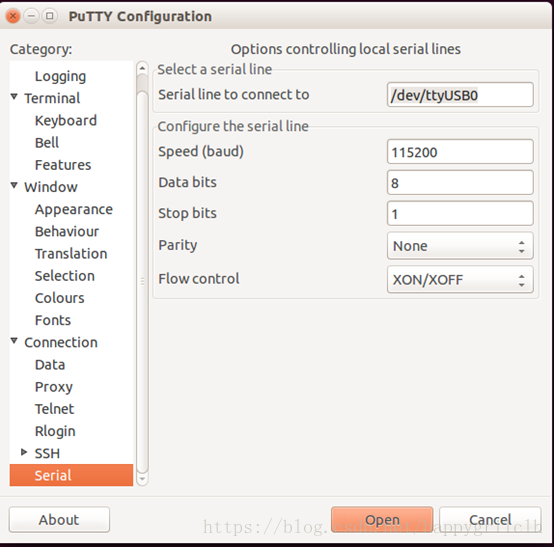
Task: Collapse the Terminal category triangle
Action: point(14,96)
